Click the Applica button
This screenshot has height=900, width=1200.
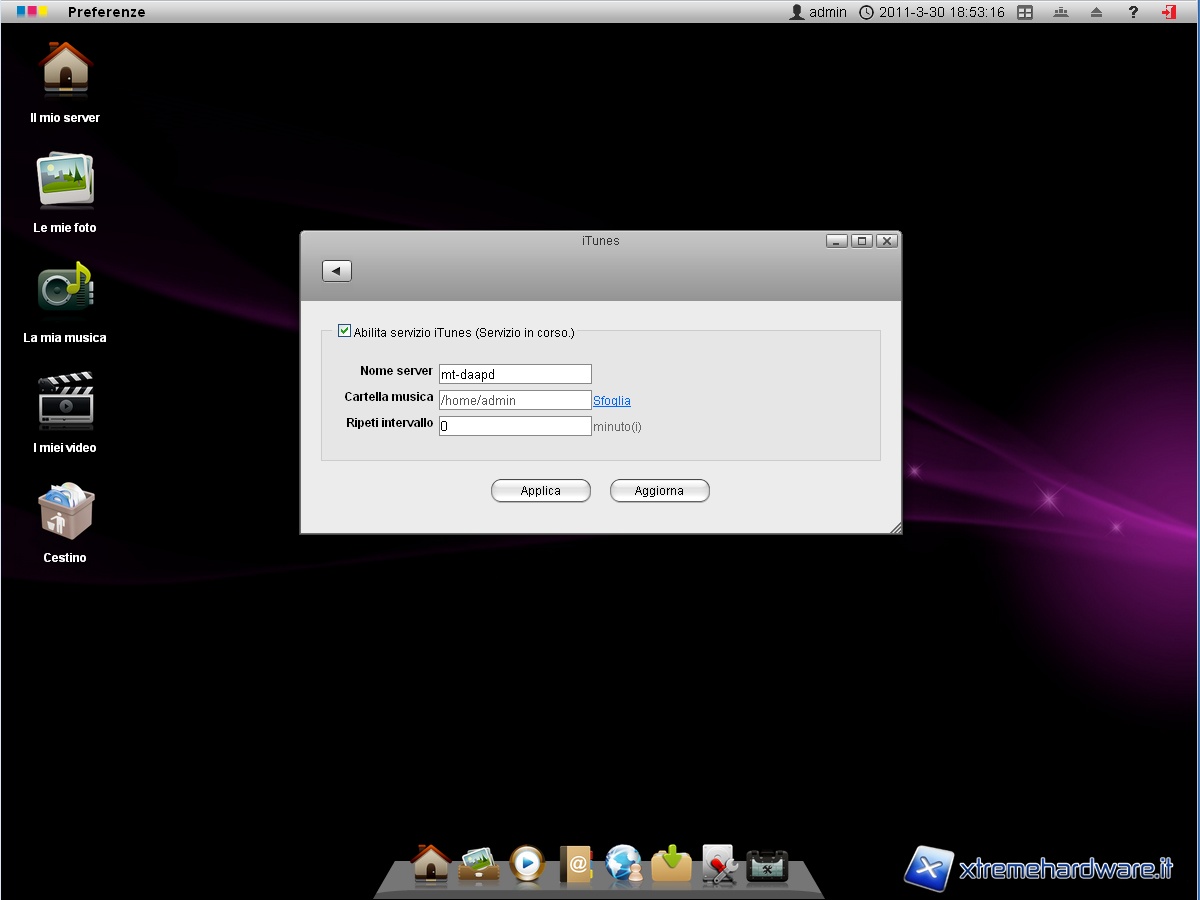tap(541, 491)
